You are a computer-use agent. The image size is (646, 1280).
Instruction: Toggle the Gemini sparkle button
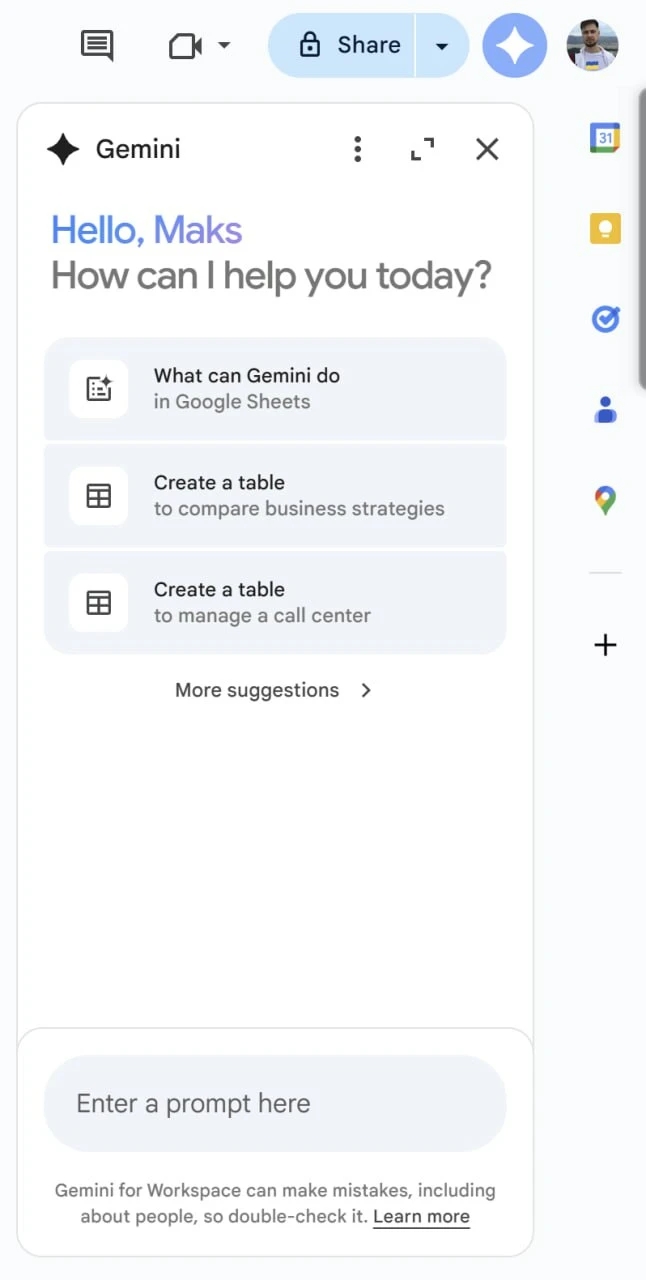515,45
